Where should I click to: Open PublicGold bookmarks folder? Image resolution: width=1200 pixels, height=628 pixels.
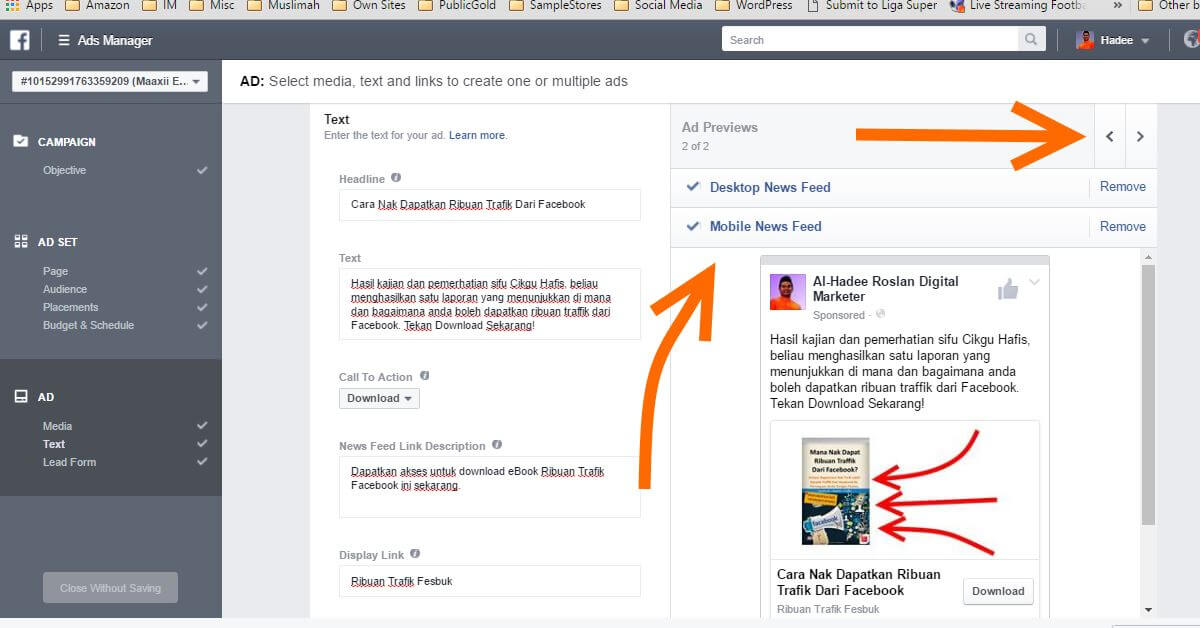[457, 5]
